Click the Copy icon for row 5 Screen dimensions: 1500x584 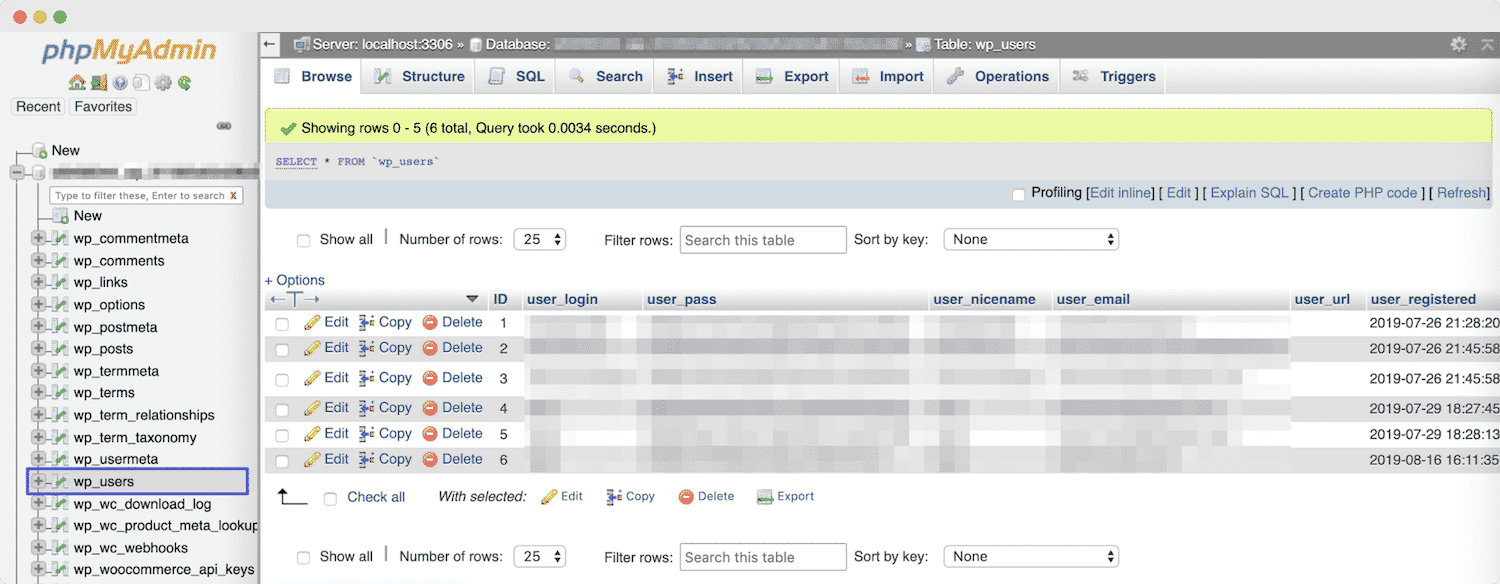[367, 434]
